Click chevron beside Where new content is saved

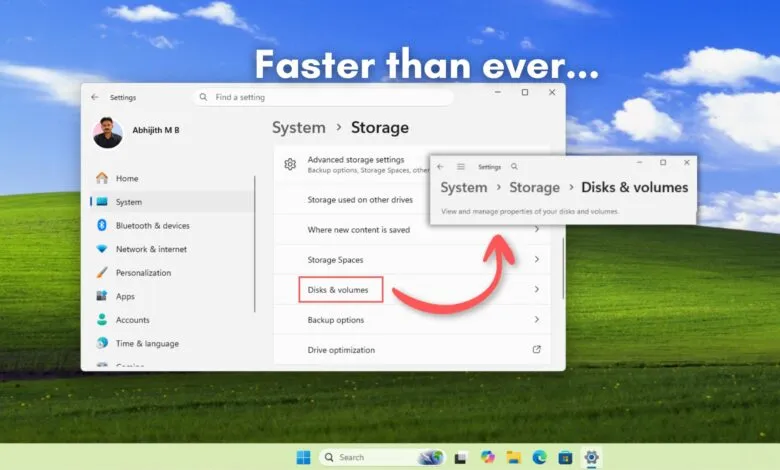(x=537, y=229)
